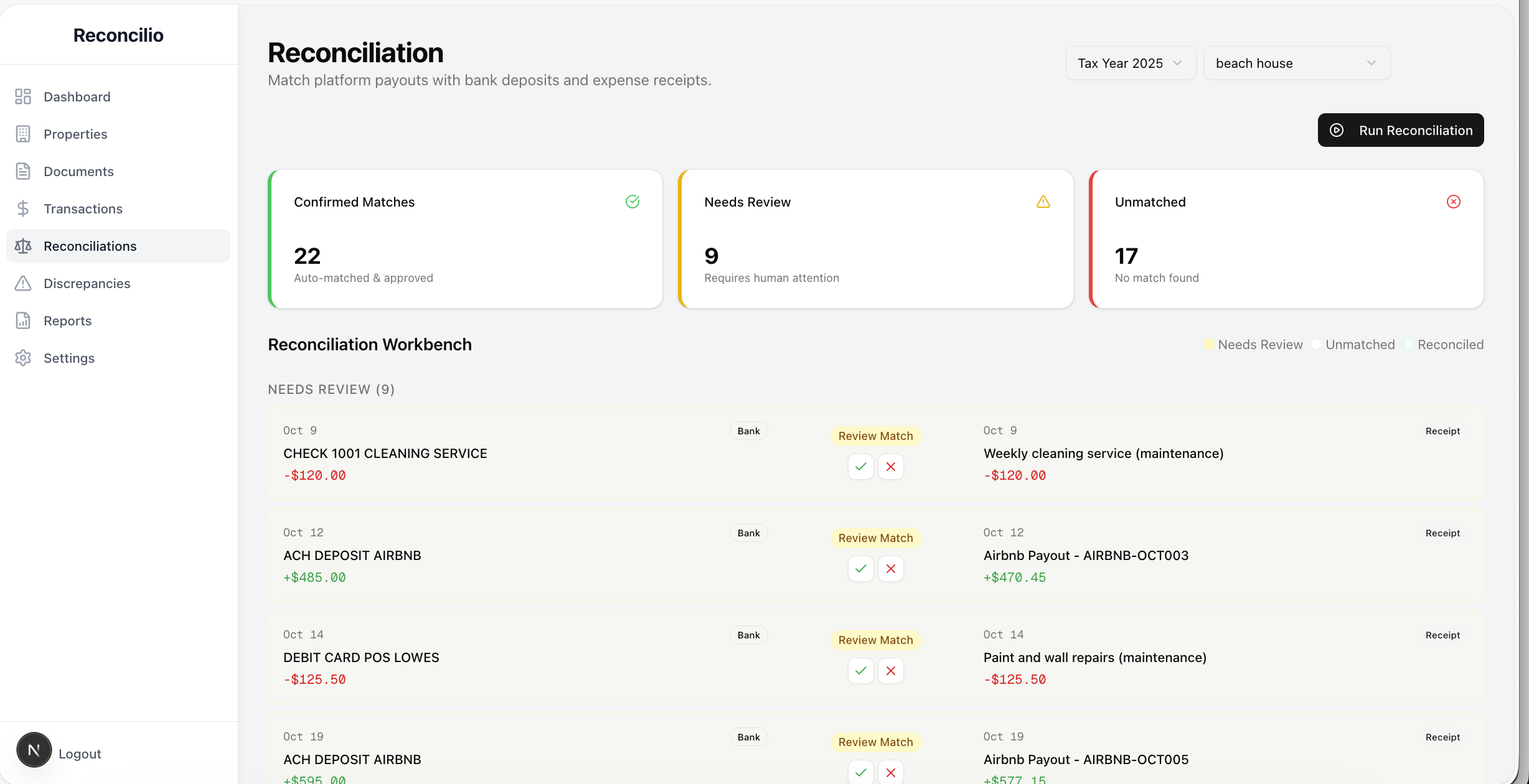
Task: Select Airbnb Payout - AIRBNB-OCT005 text
Action: [1086, 759]
